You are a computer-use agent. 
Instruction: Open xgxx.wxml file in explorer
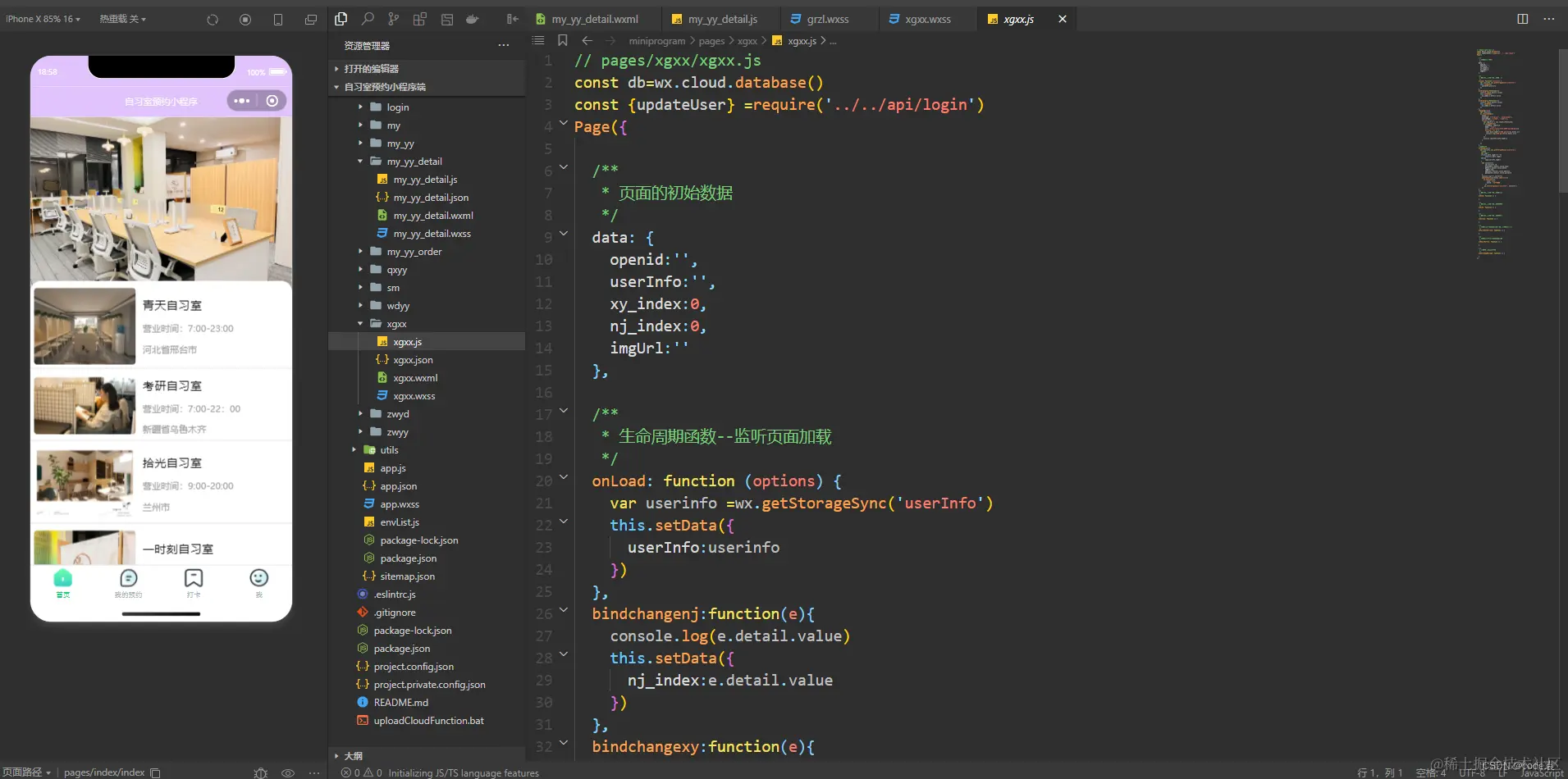(x=415, y=378)
